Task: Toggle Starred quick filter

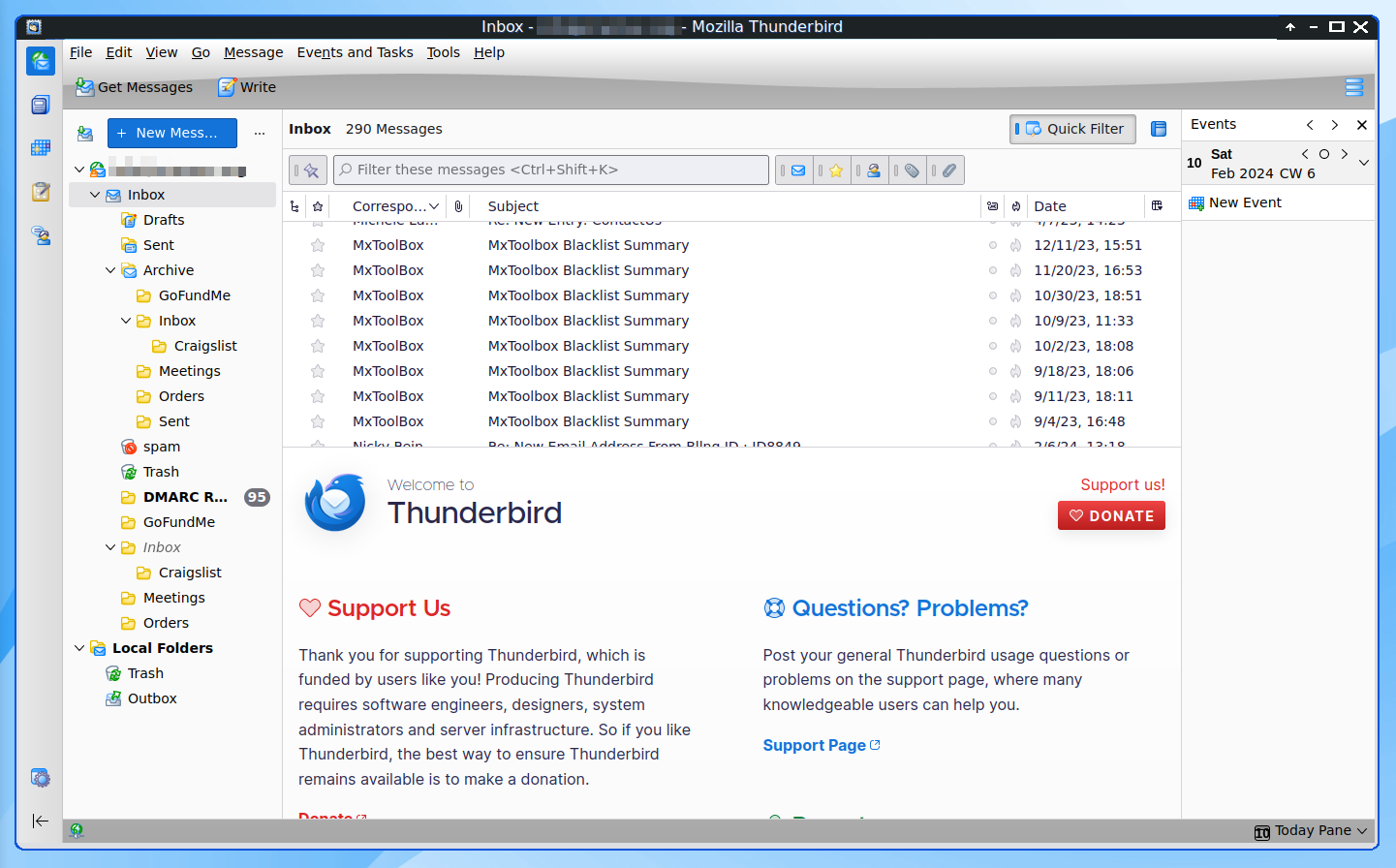Action: click(x=832, y=170)
